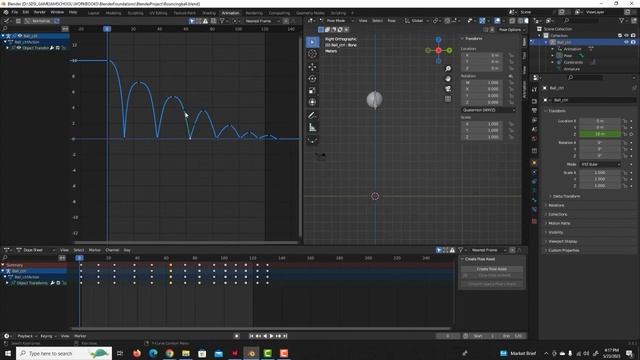This screenshot has height=360, width=640.
Task: Toggle animate dot beside Location Z property
Action: coord(631,134)
